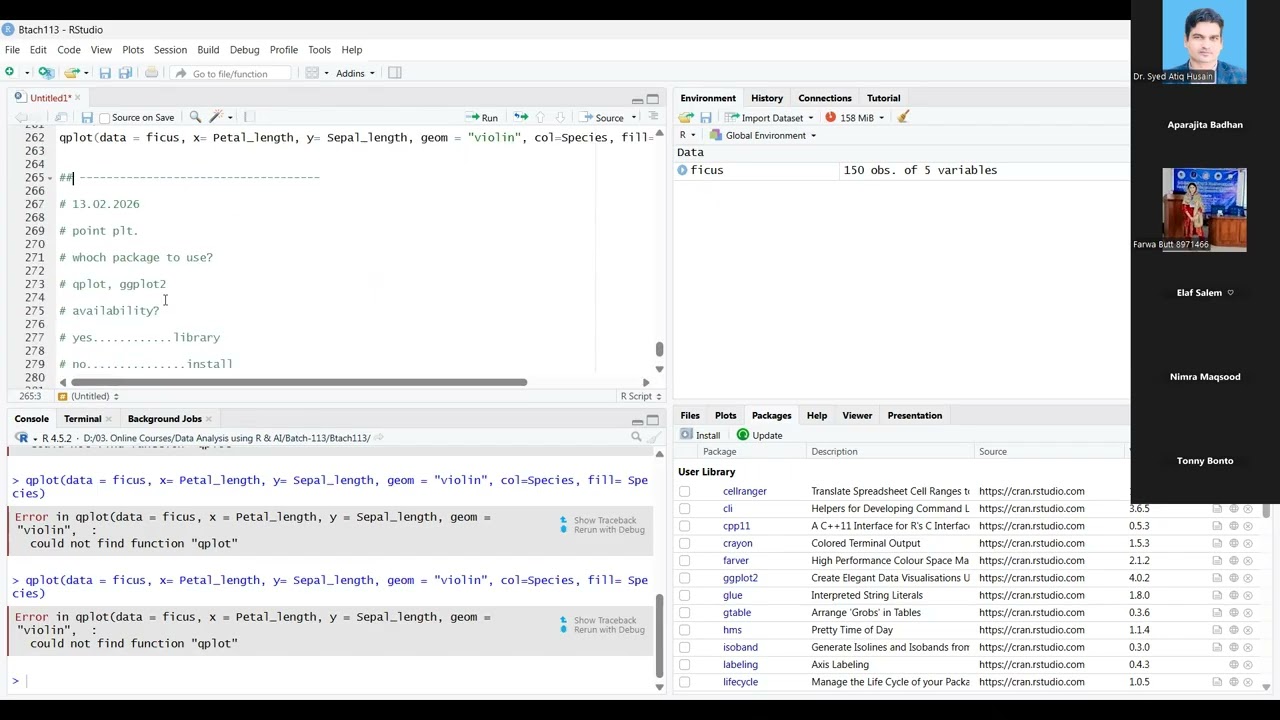The height and width of the screenshot is (720, 1280).
Task: Check the crayon package checkbox
Action: (x=684, y=543)
